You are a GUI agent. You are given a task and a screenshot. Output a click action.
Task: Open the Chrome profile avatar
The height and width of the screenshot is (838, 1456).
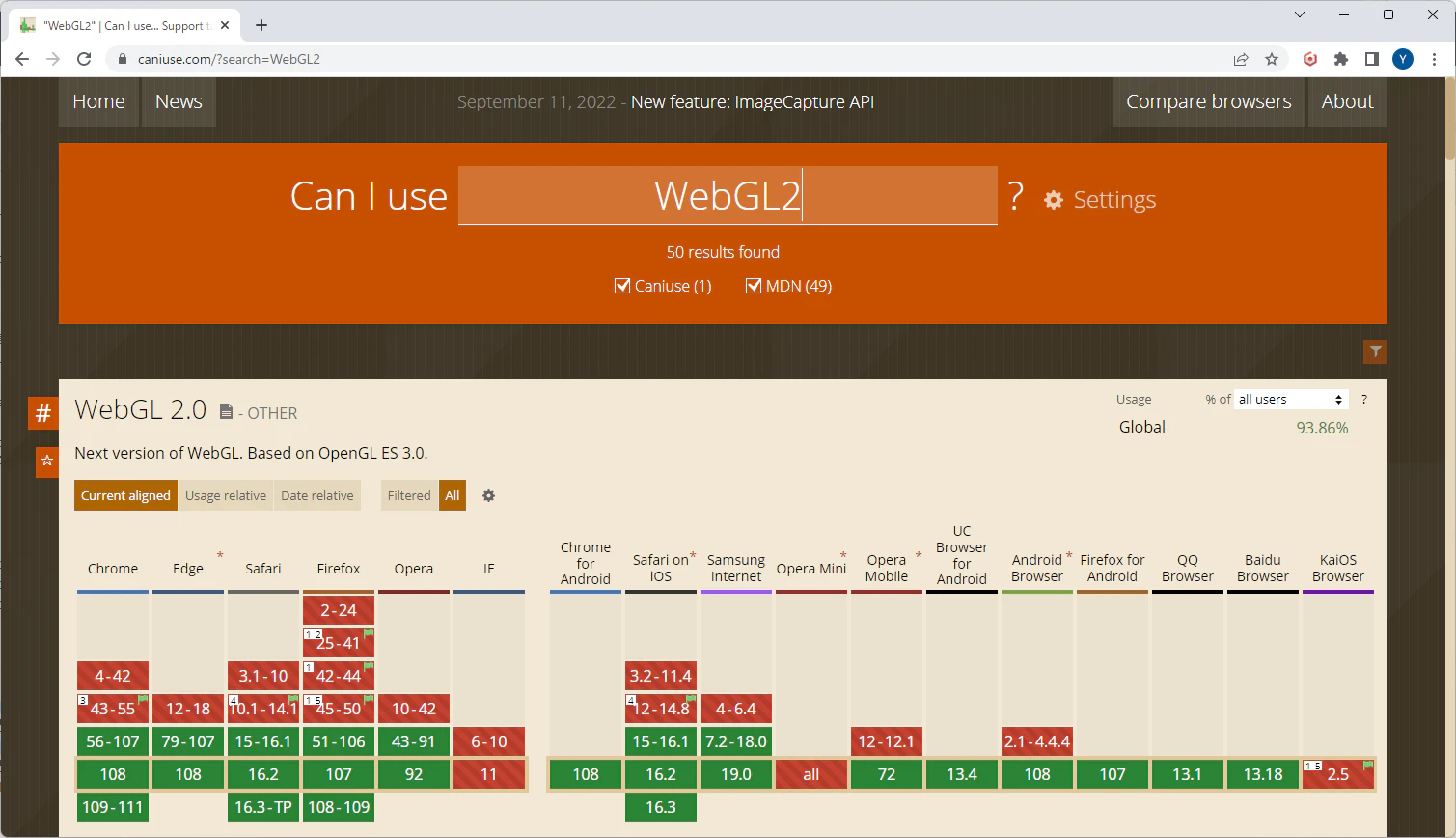pyautogui.click(x=1403, y=59)
